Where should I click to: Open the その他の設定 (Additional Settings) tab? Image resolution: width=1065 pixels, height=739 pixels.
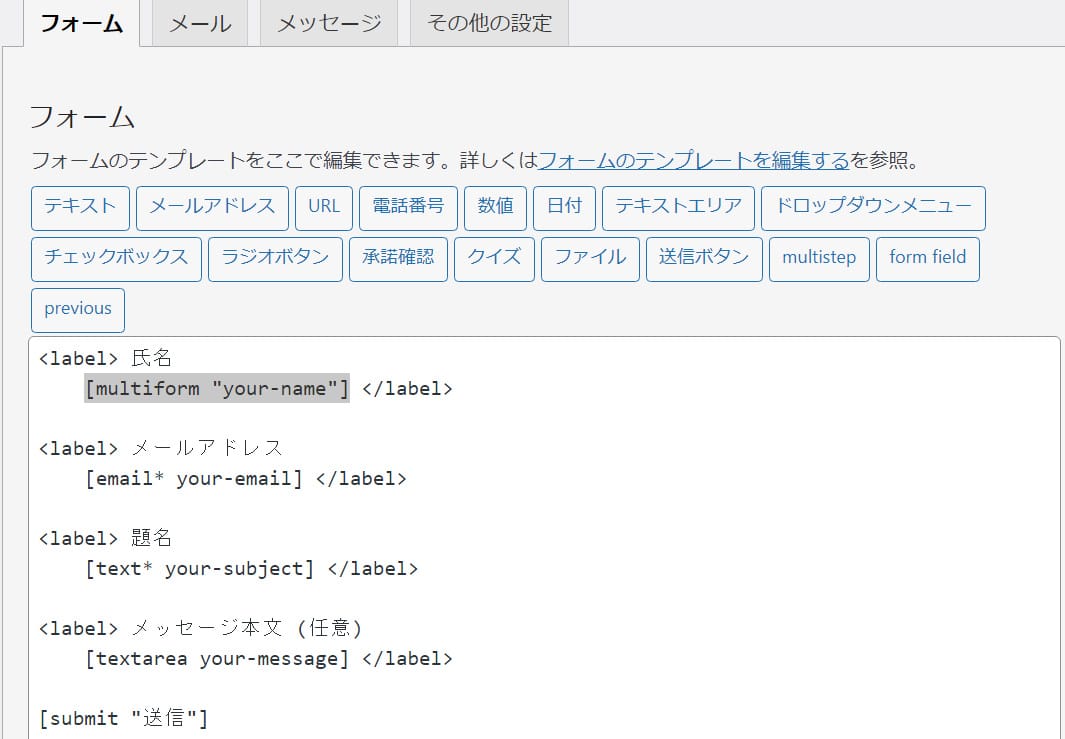(x=488, y=25)
